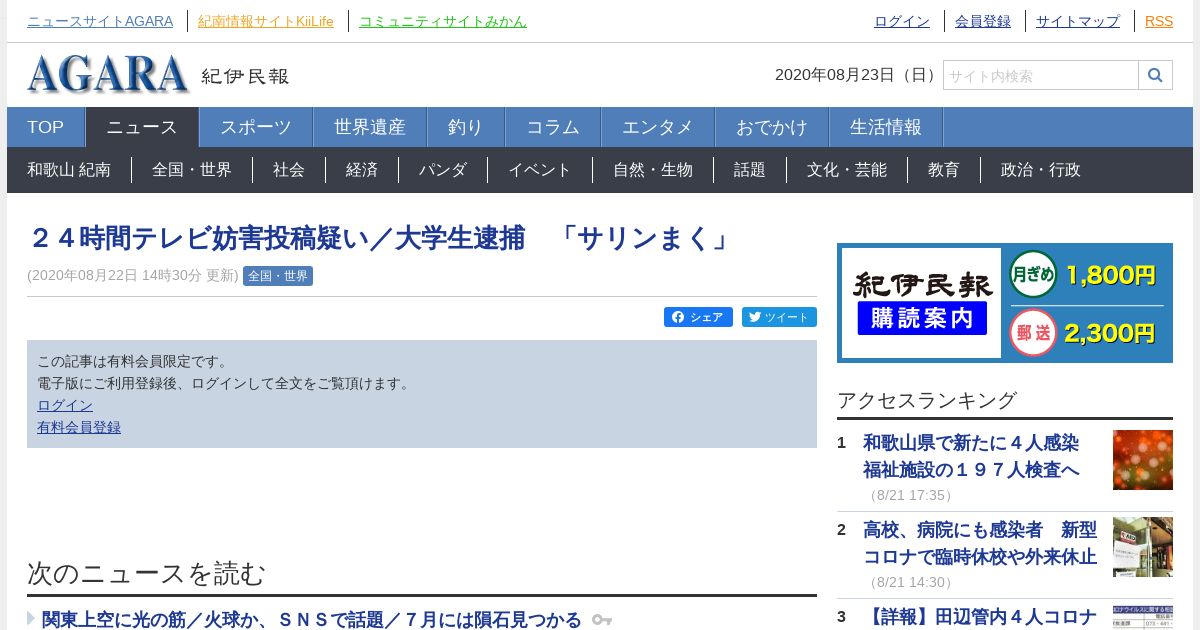The height and width of the screenshot is (630, 1200).
Task: Click 有料会員登録 link in notice
Action: 79,427
